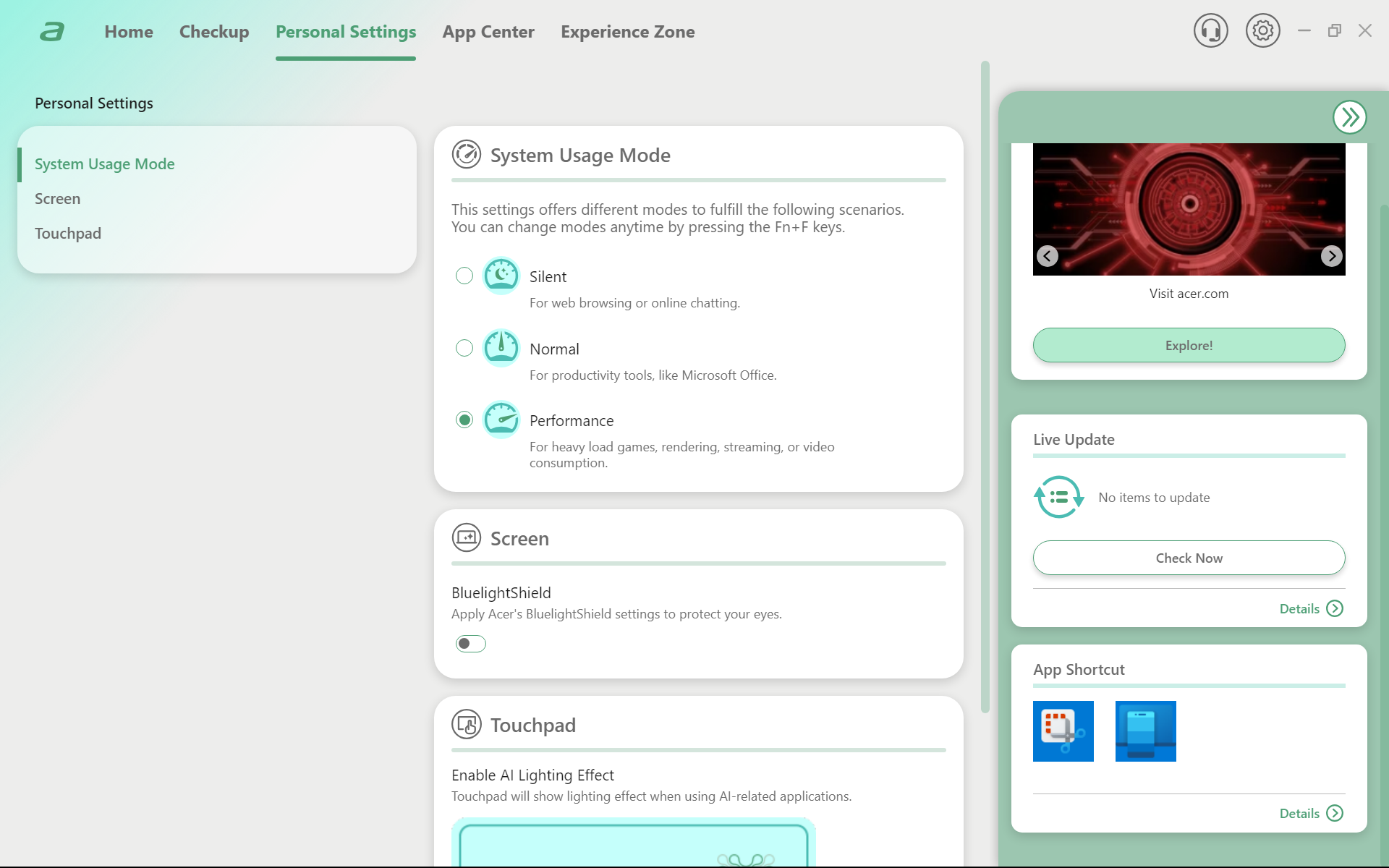Select Screen in the sidebar

coord(58,199)
